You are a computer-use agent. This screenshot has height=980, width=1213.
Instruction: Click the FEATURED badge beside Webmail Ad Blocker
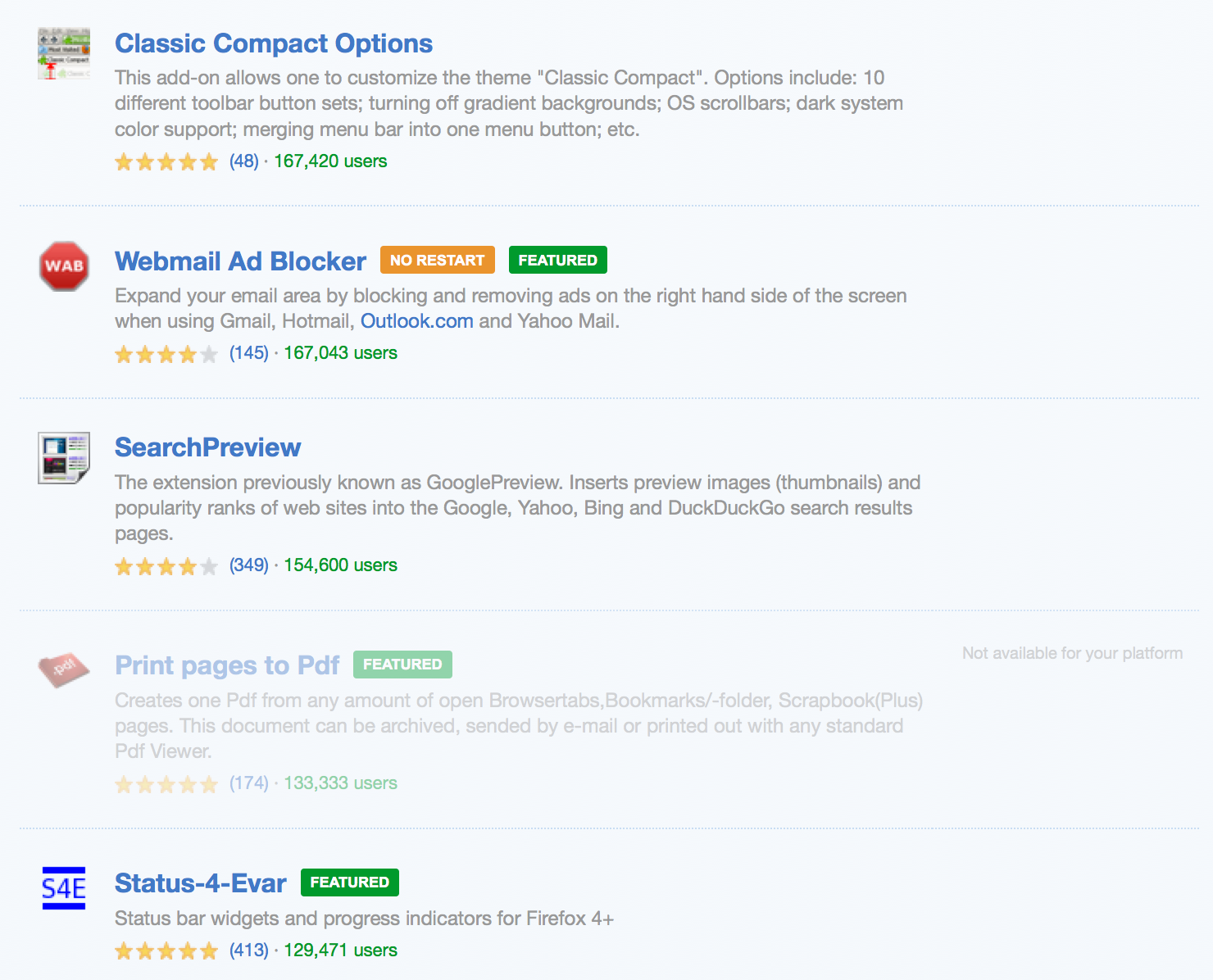click(558, 260)
